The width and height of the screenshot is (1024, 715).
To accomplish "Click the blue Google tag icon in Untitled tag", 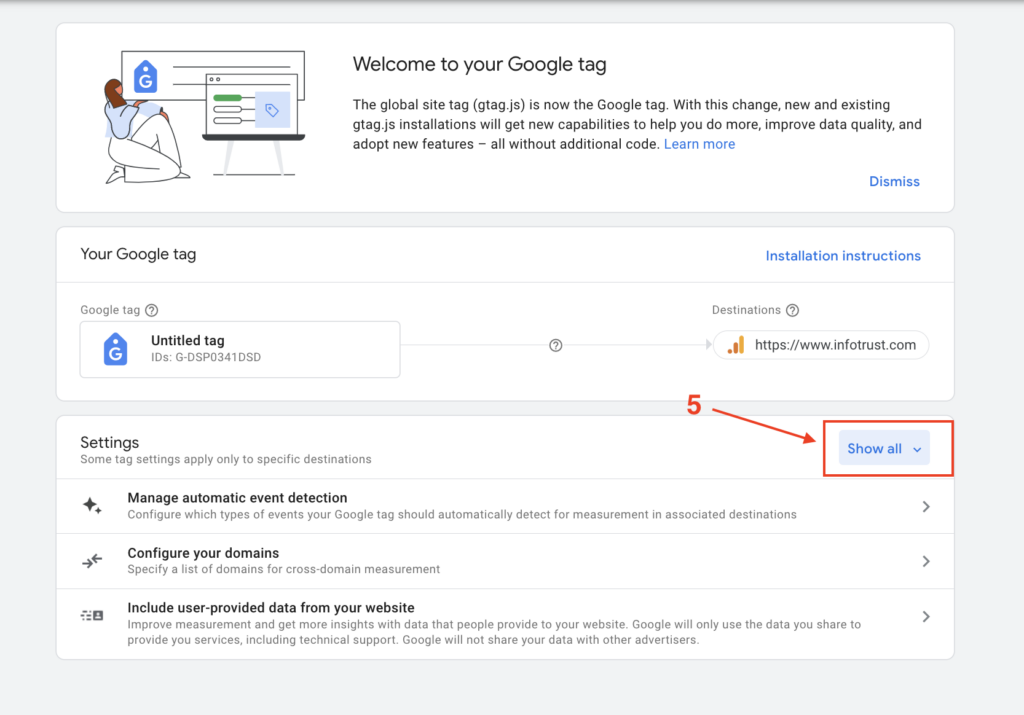I will tap(116, 349).
